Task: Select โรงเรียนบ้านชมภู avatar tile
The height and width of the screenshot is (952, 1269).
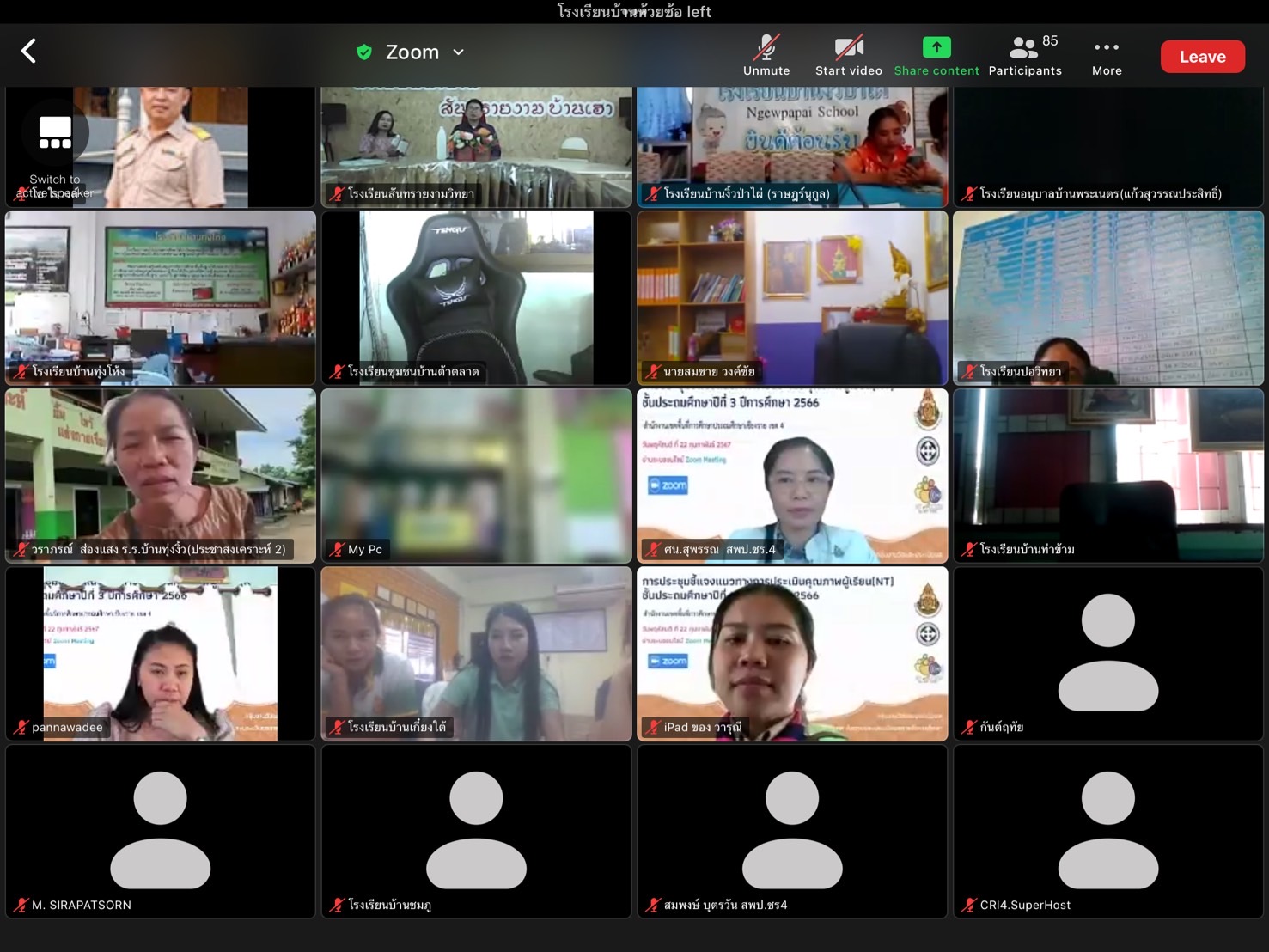Action: pyautogui.click(x=477, y=832)
